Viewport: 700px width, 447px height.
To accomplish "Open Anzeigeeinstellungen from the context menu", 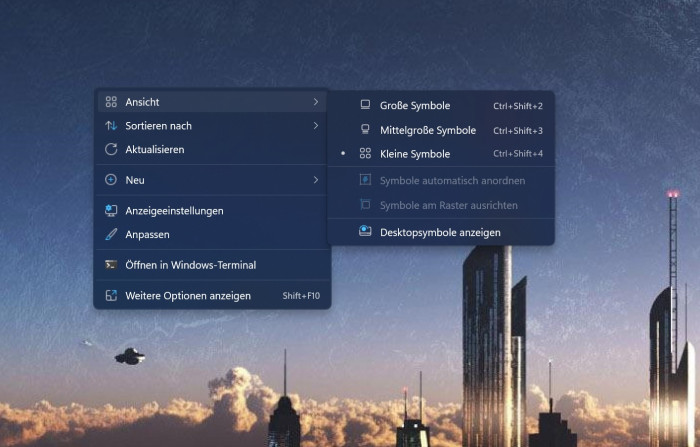I will [x=212, y=210].
